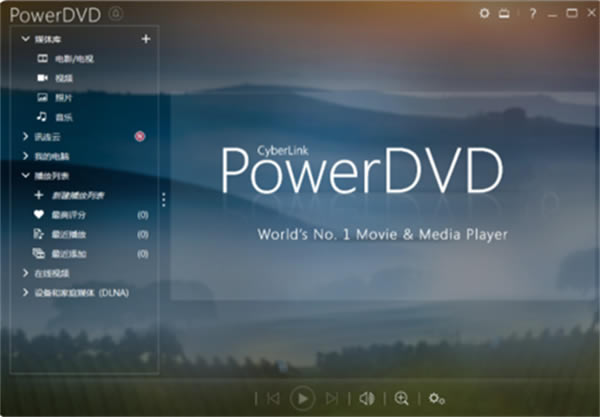Open the Music (音乐) note icon
The width and height of the screenshot is (600, 417).
(x=42, y=117)
